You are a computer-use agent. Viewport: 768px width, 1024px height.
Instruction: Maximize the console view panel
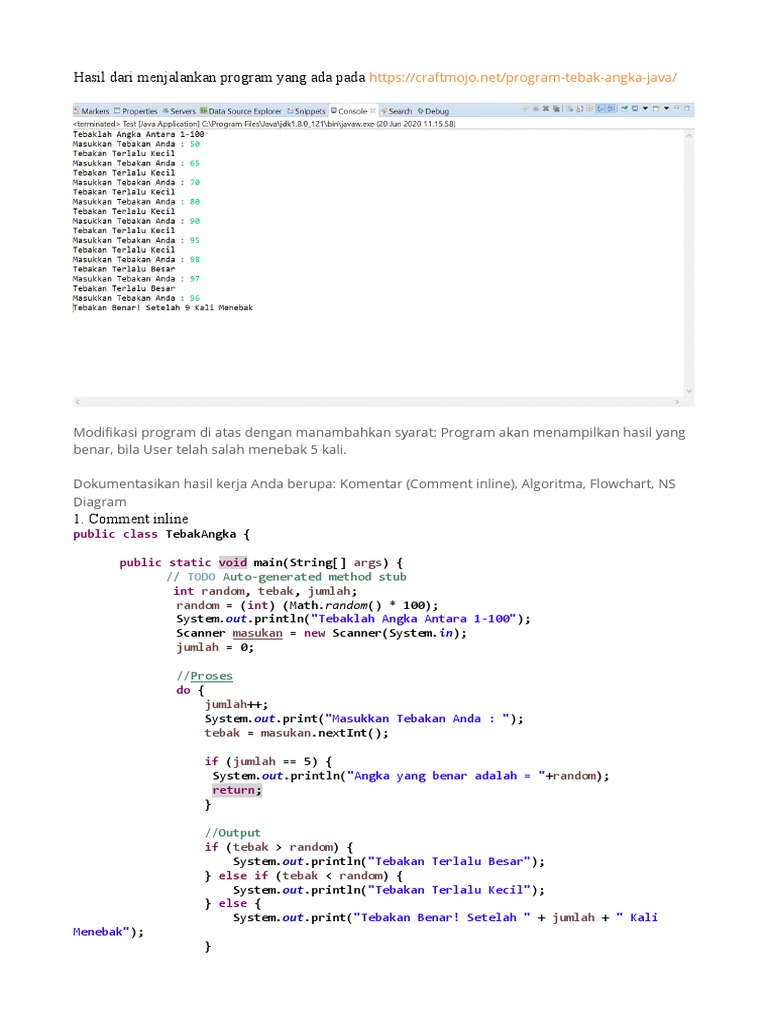(686, 108)
